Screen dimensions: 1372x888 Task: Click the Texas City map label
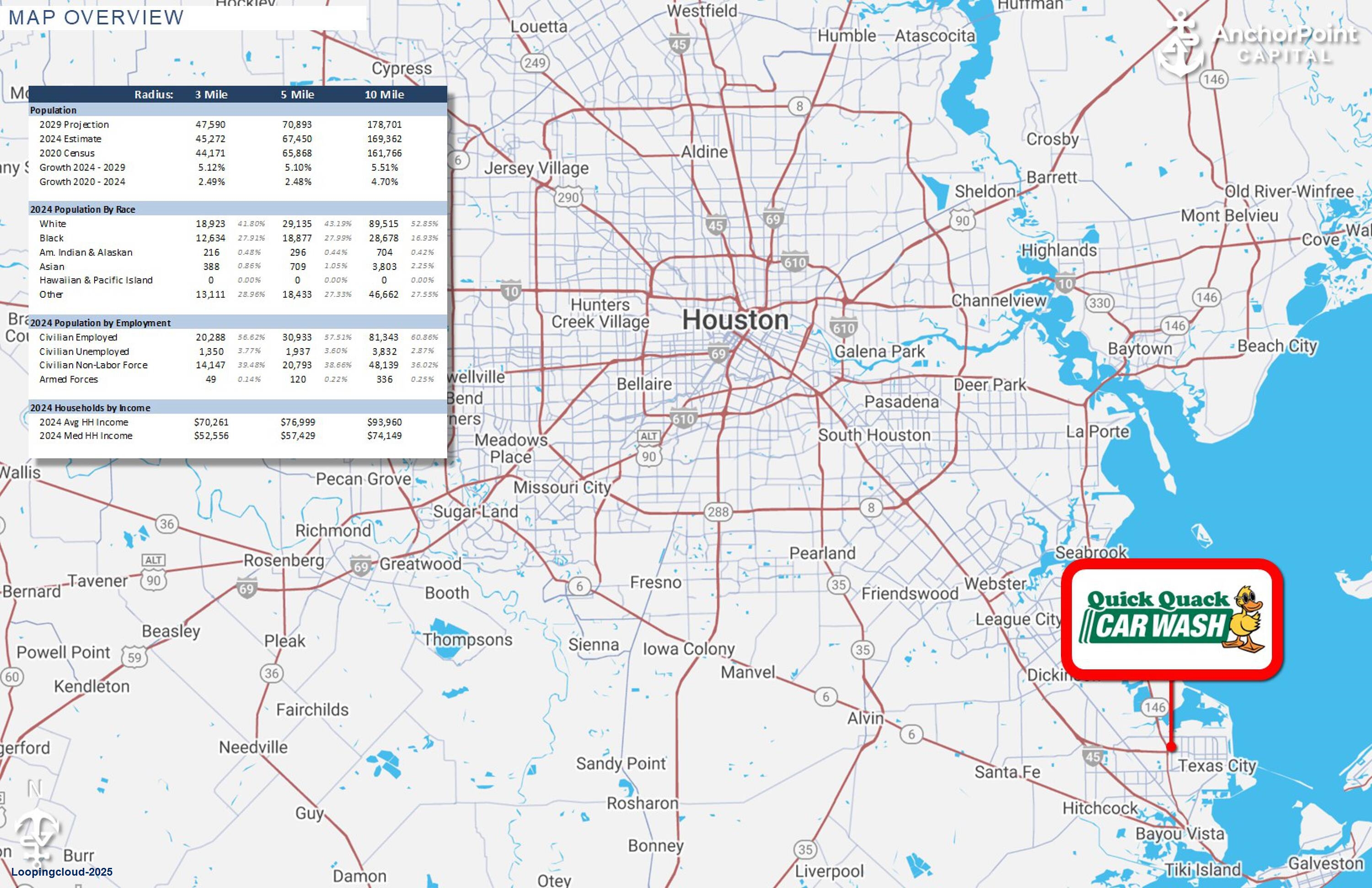point(1217,766)
